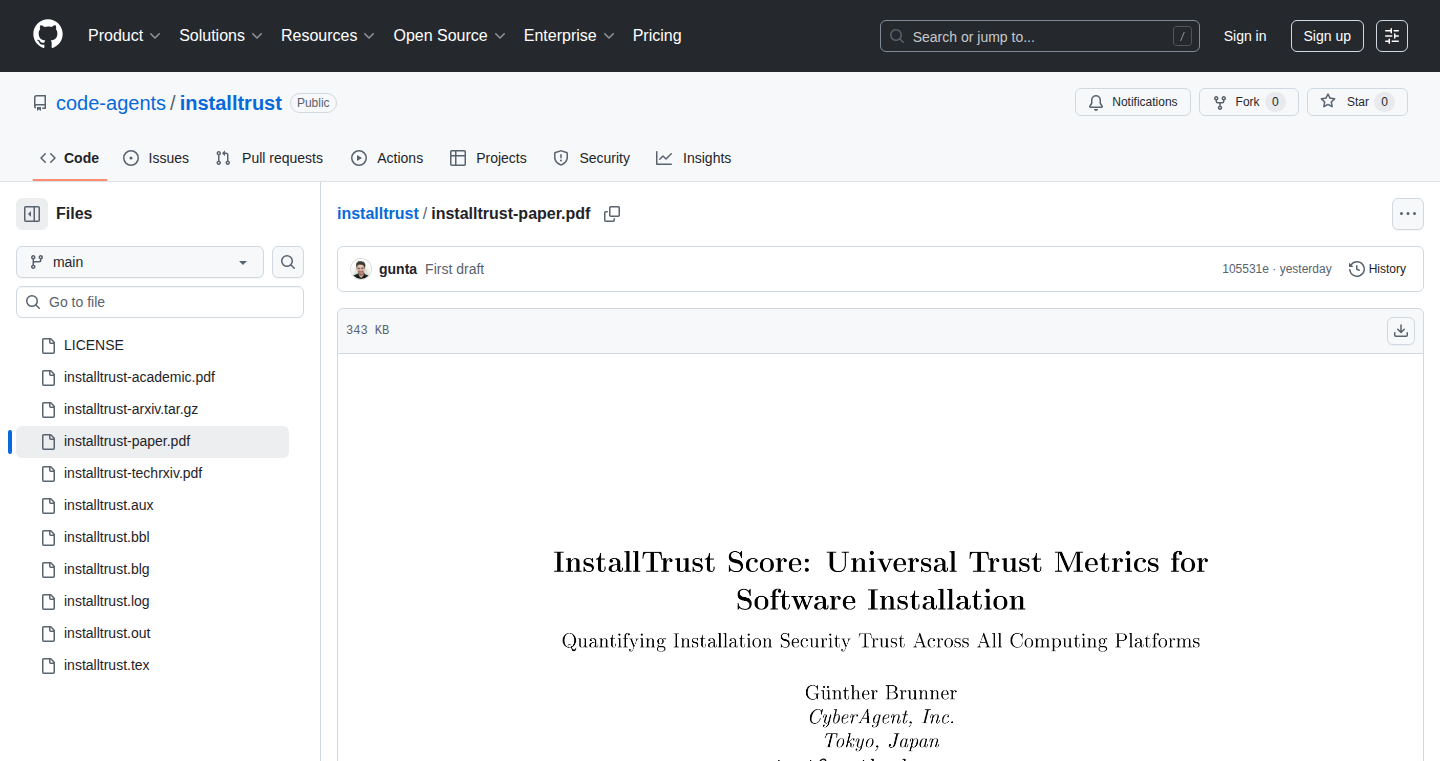The image size is (1440, 761).
Task: Click installtrust breadcrumb link
Action: tap(378, 214)
